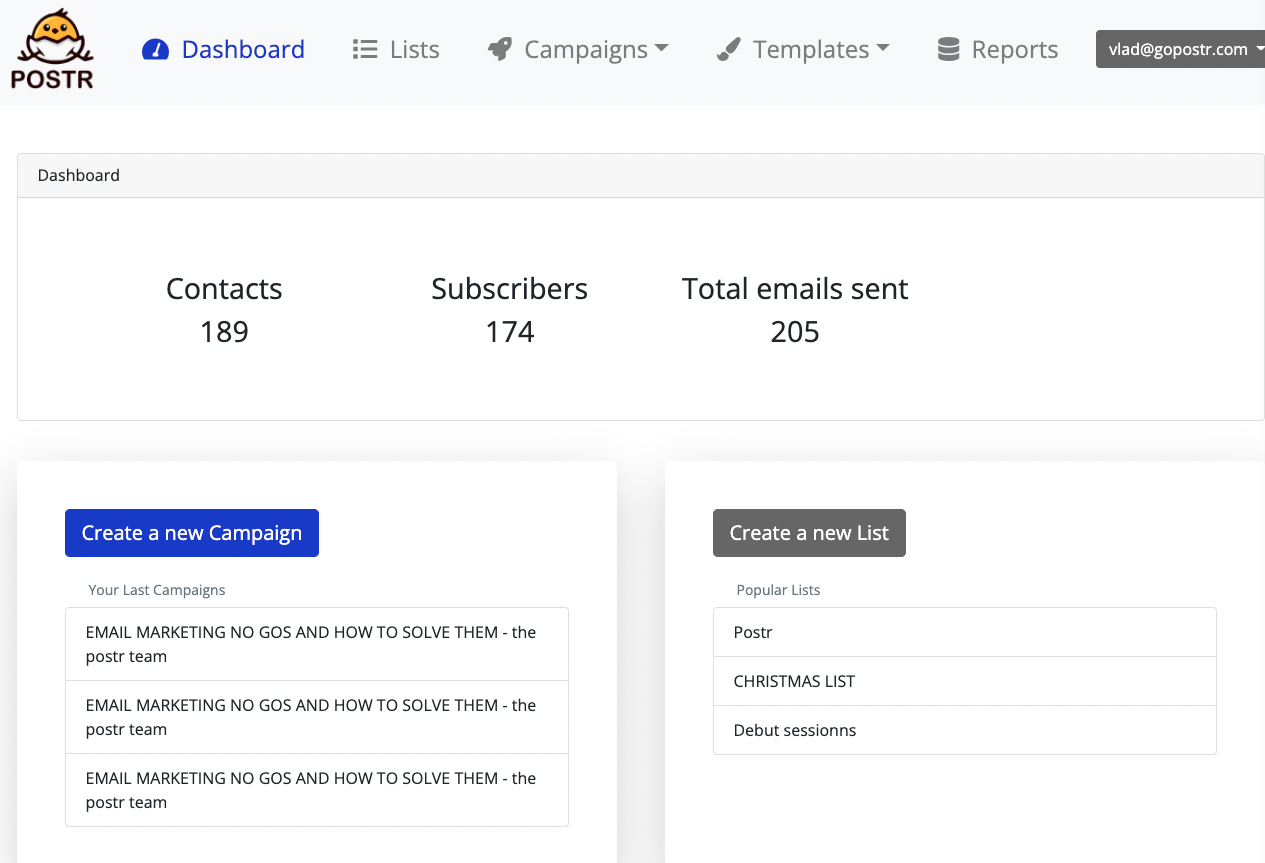Image resolution: width=1265 pixels, height=863 pixels.
Task: Click the Contacts count of 189
Action: click(224, 331)
